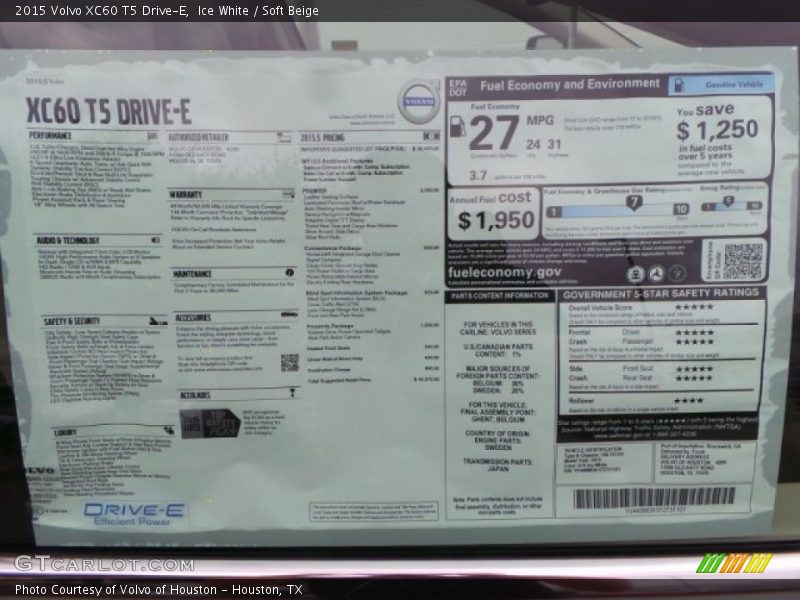
Task: Click the 31 highway MPG value
Action: (555, 144)
